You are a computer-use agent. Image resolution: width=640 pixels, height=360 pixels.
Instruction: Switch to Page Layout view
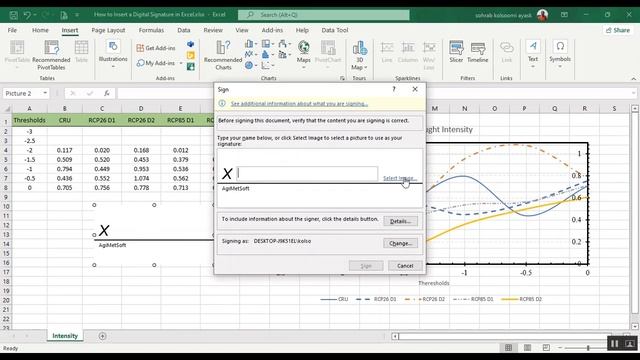527,348
